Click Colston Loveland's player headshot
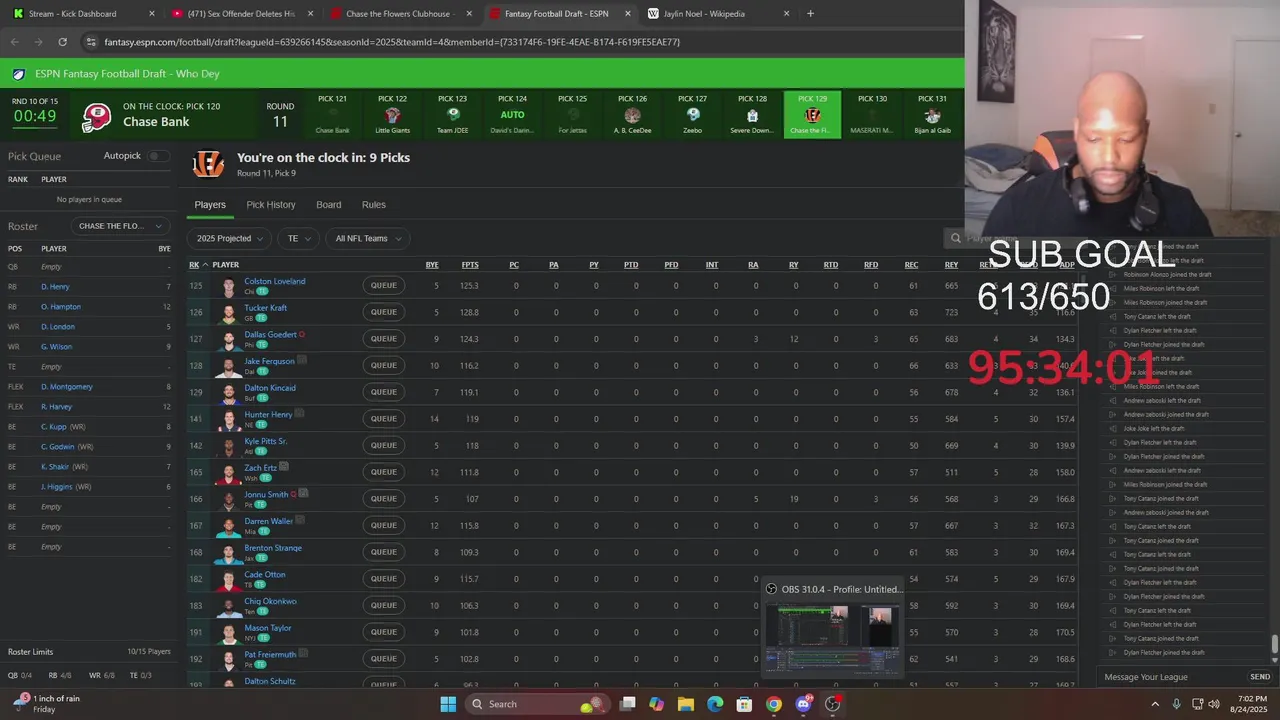 click(229, 286)
